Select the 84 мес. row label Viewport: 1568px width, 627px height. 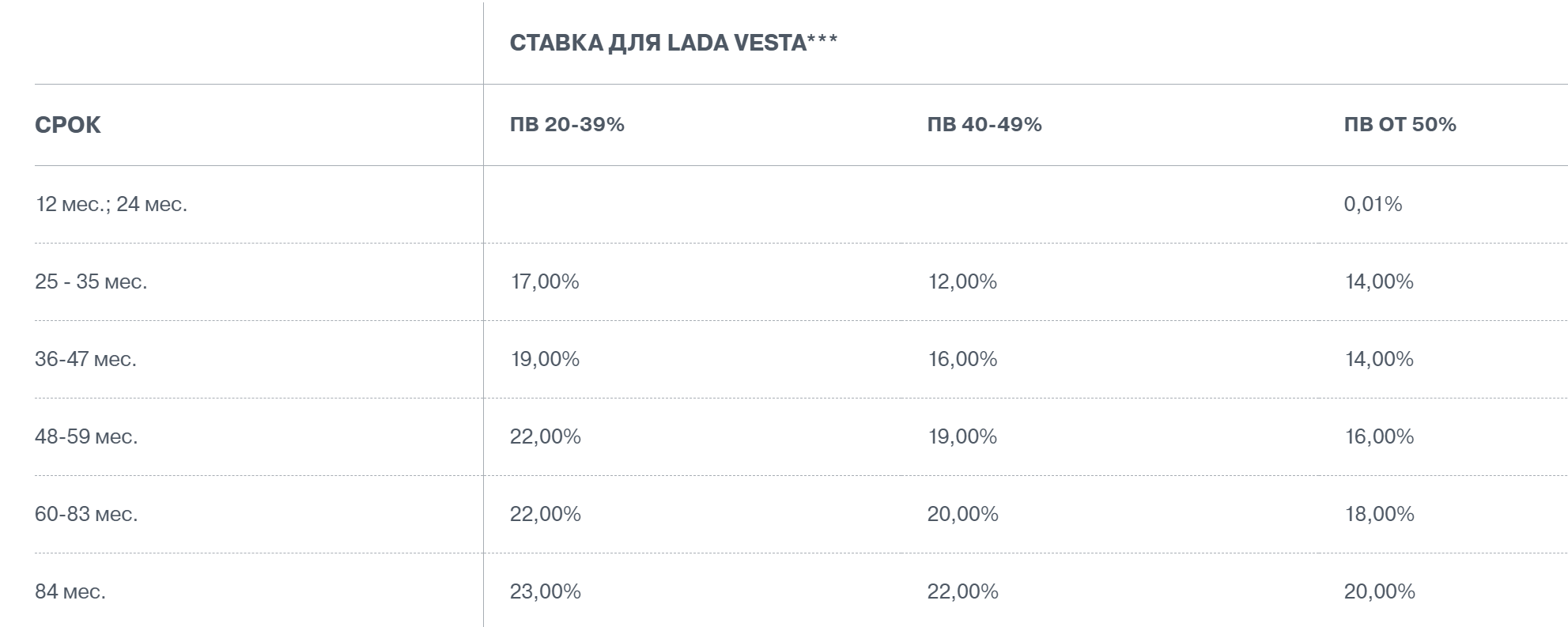pos(70,591)
